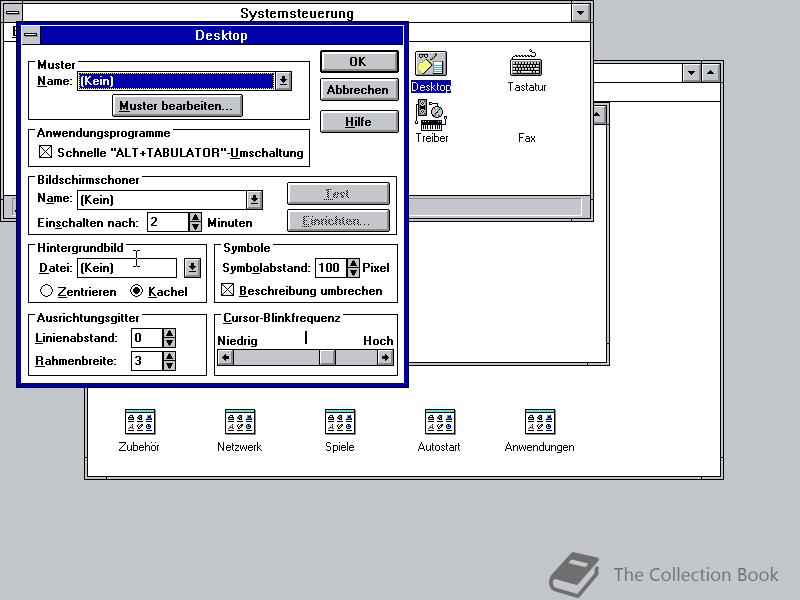Click the Fax label in Systemsteuerung
This screenshot has height=600, width=800.
coord(527,138)
